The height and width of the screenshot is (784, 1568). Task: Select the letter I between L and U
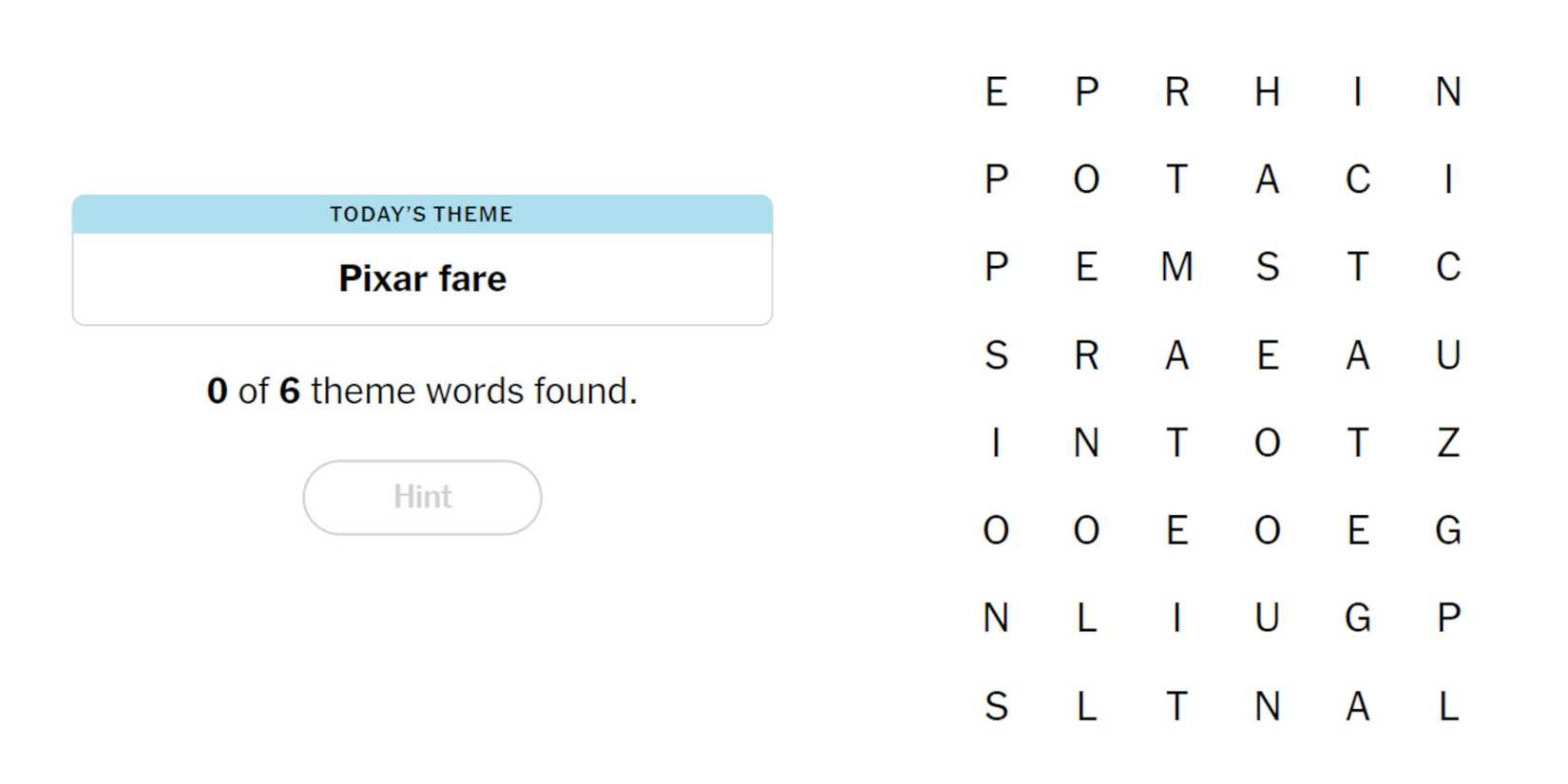[x=1176, y=619]
